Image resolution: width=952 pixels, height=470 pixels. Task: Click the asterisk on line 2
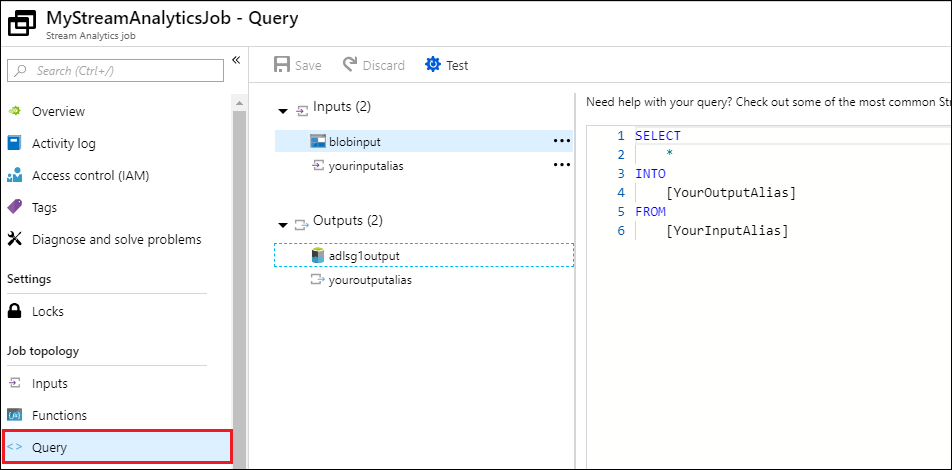669,155
